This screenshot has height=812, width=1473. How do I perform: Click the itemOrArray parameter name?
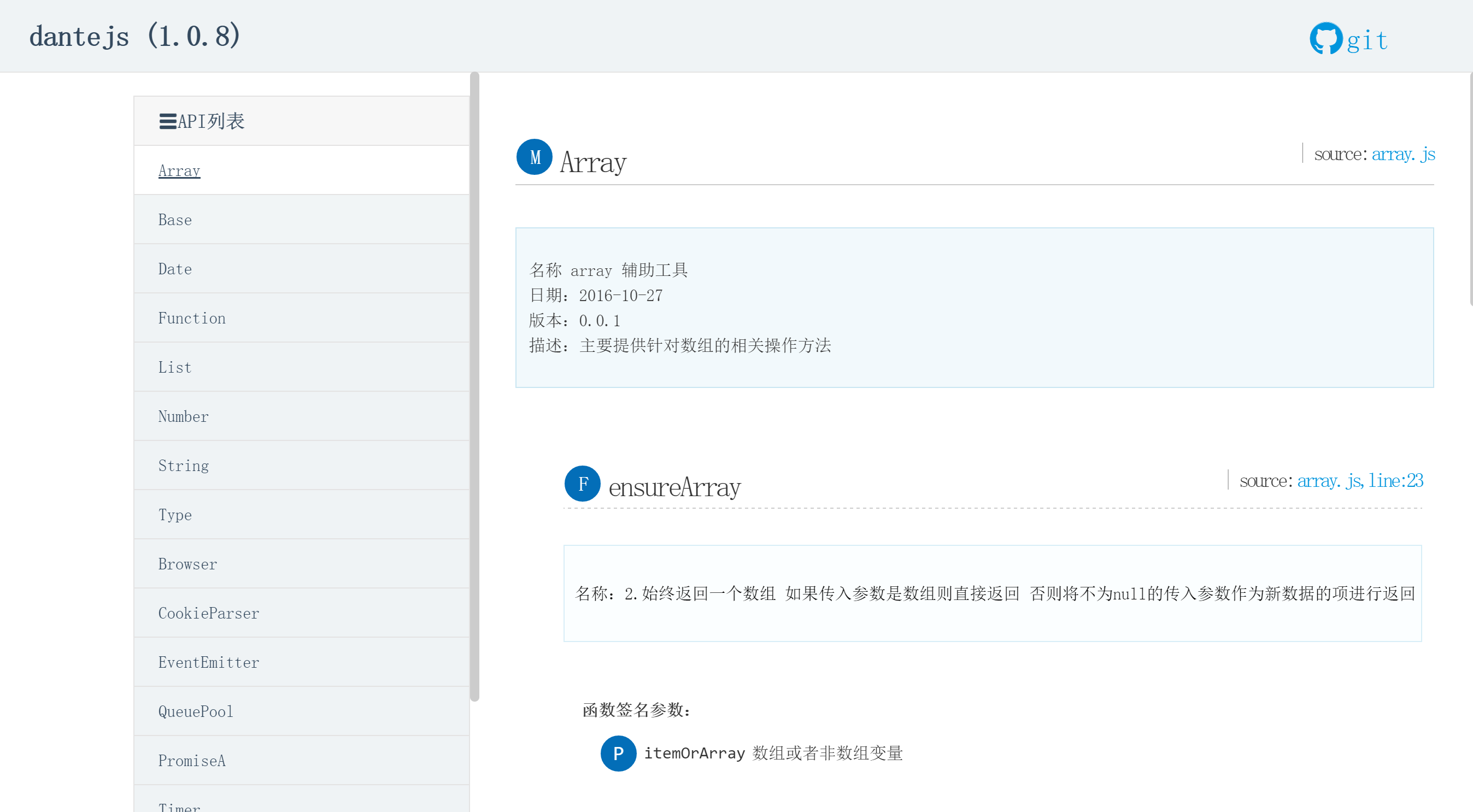click(x=694, y=753)
